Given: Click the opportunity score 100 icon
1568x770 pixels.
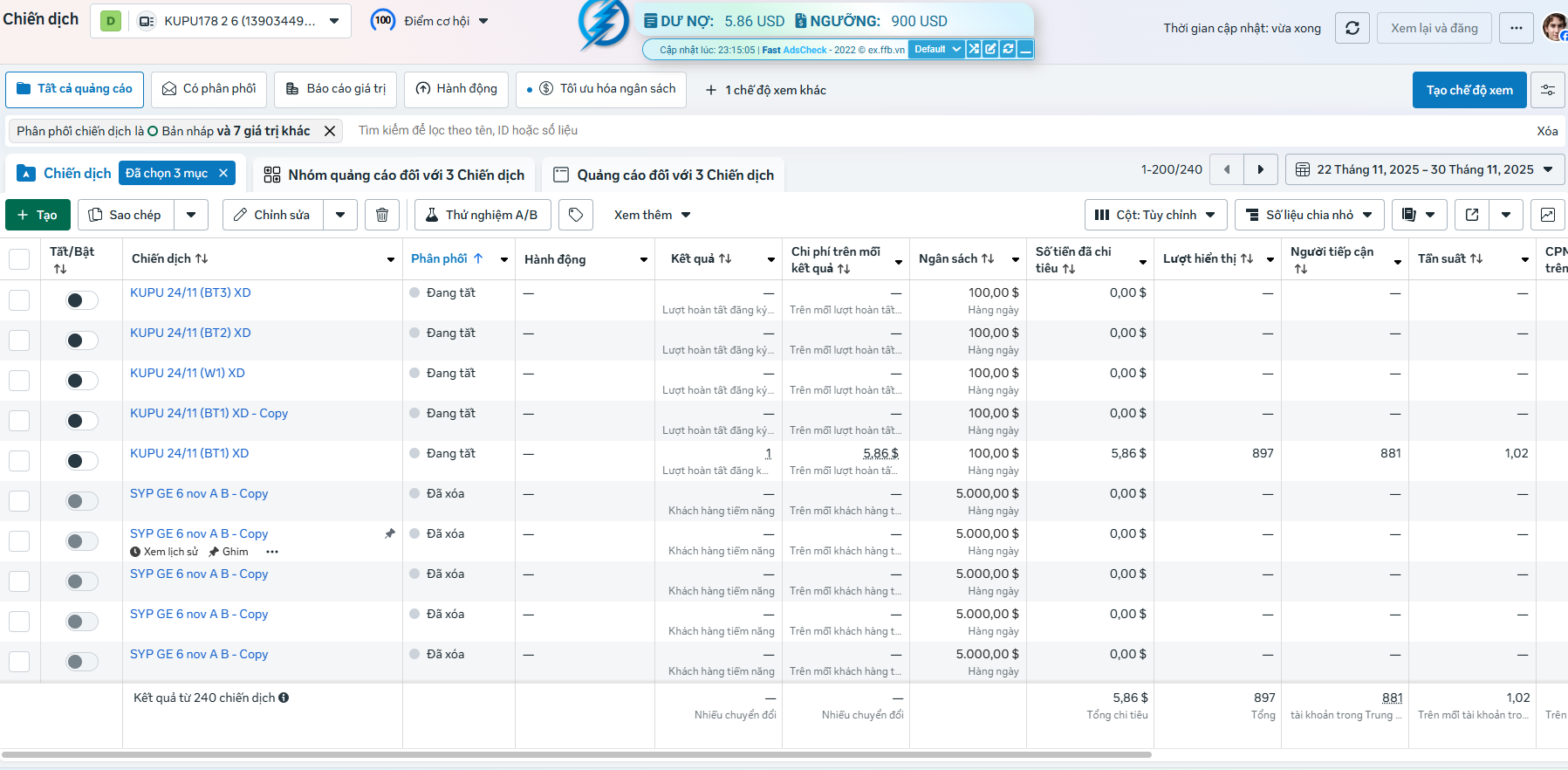Looking at the screenshot, I should (383, 20).
